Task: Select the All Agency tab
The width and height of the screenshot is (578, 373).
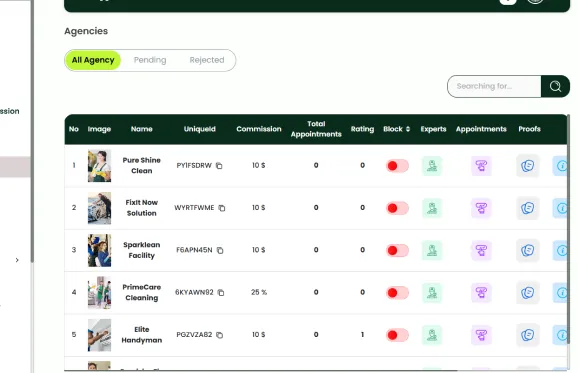Action: point(93,60)
